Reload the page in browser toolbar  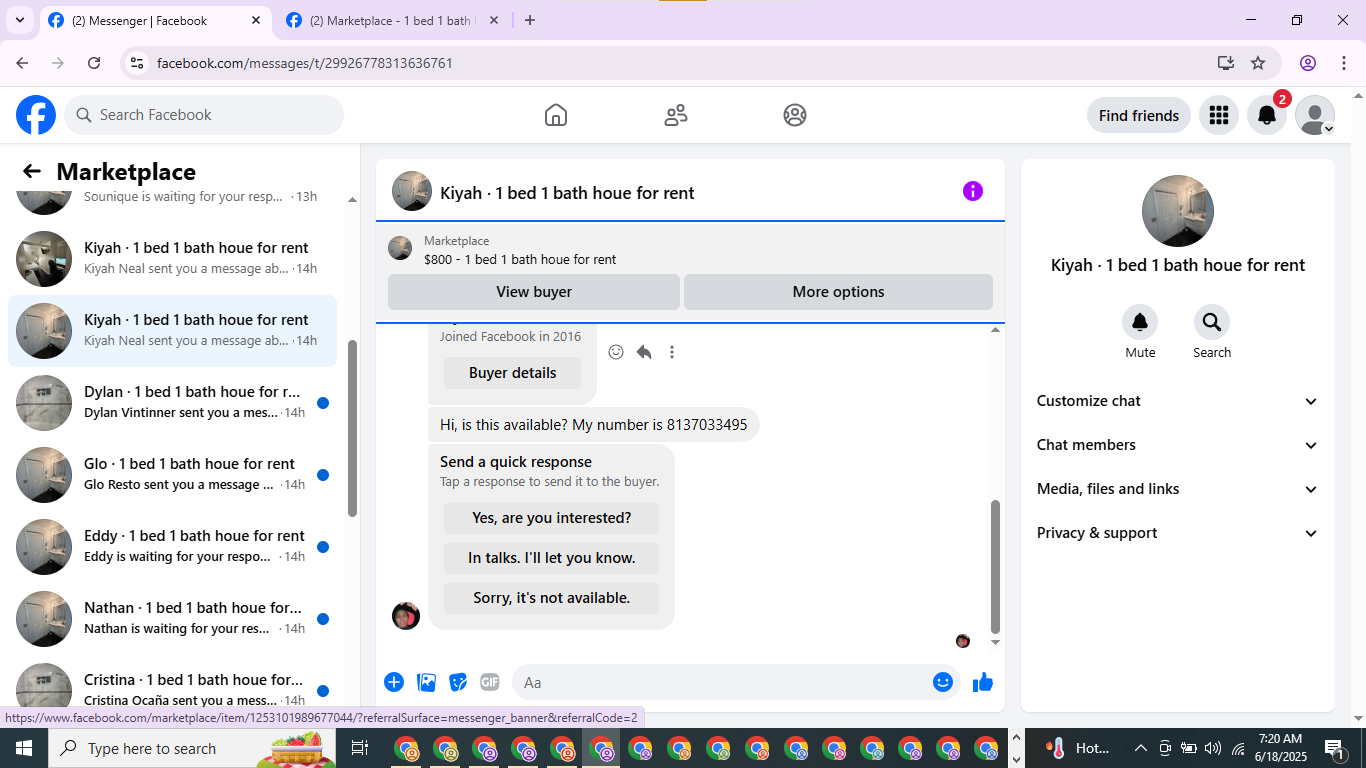(x=94, y=63)
